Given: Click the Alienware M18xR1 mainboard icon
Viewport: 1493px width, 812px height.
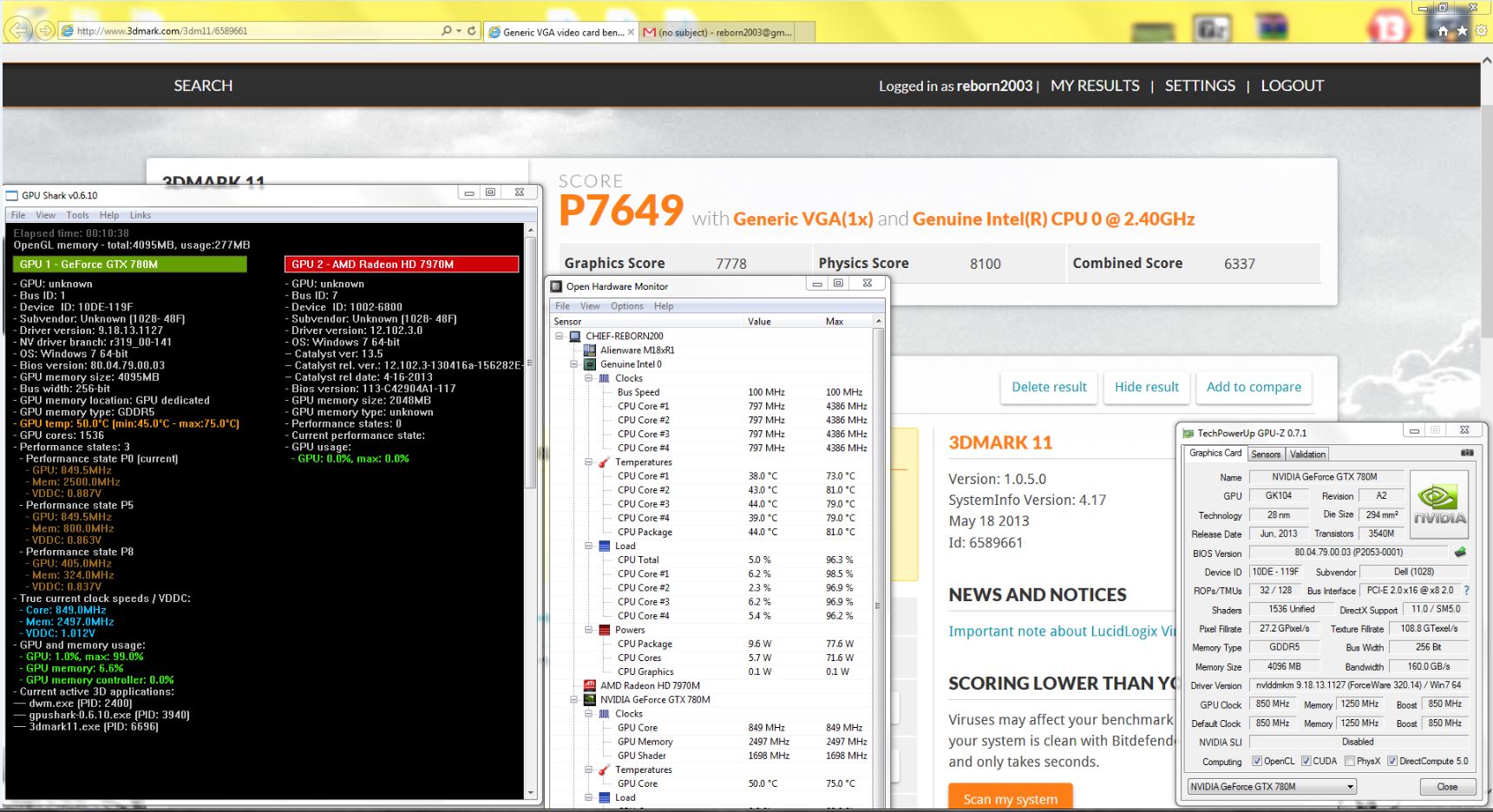Looking at the screenshot, I should pos(590,350).
